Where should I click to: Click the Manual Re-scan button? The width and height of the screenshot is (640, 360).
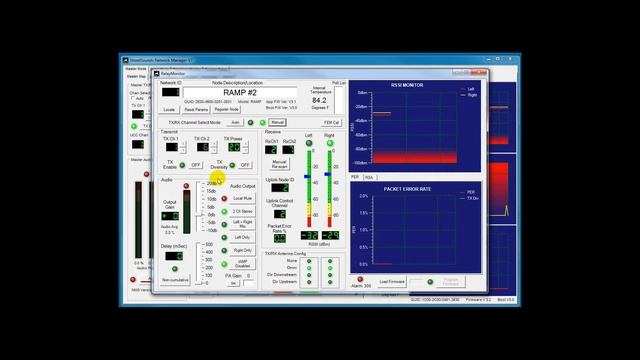click(x=279, y=164)
